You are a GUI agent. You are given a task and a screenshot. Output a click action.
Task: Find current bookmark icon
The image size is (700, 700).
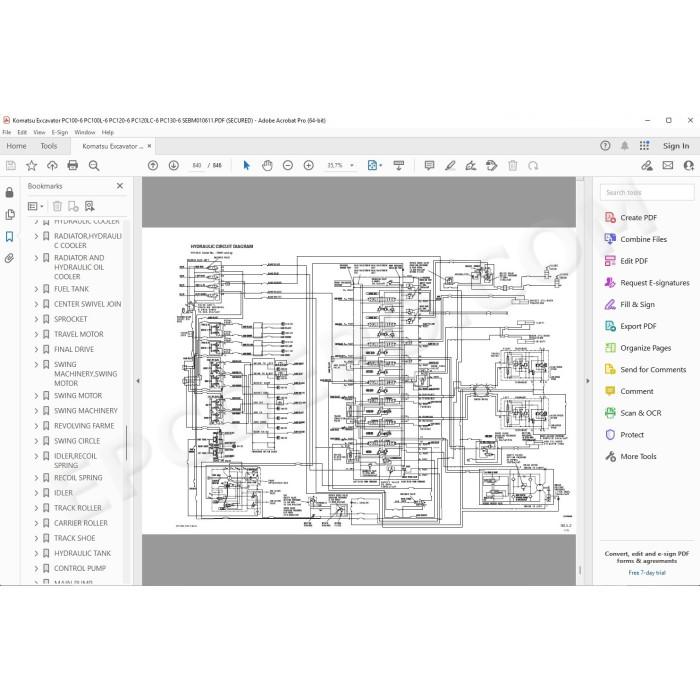tap(90, 206)
